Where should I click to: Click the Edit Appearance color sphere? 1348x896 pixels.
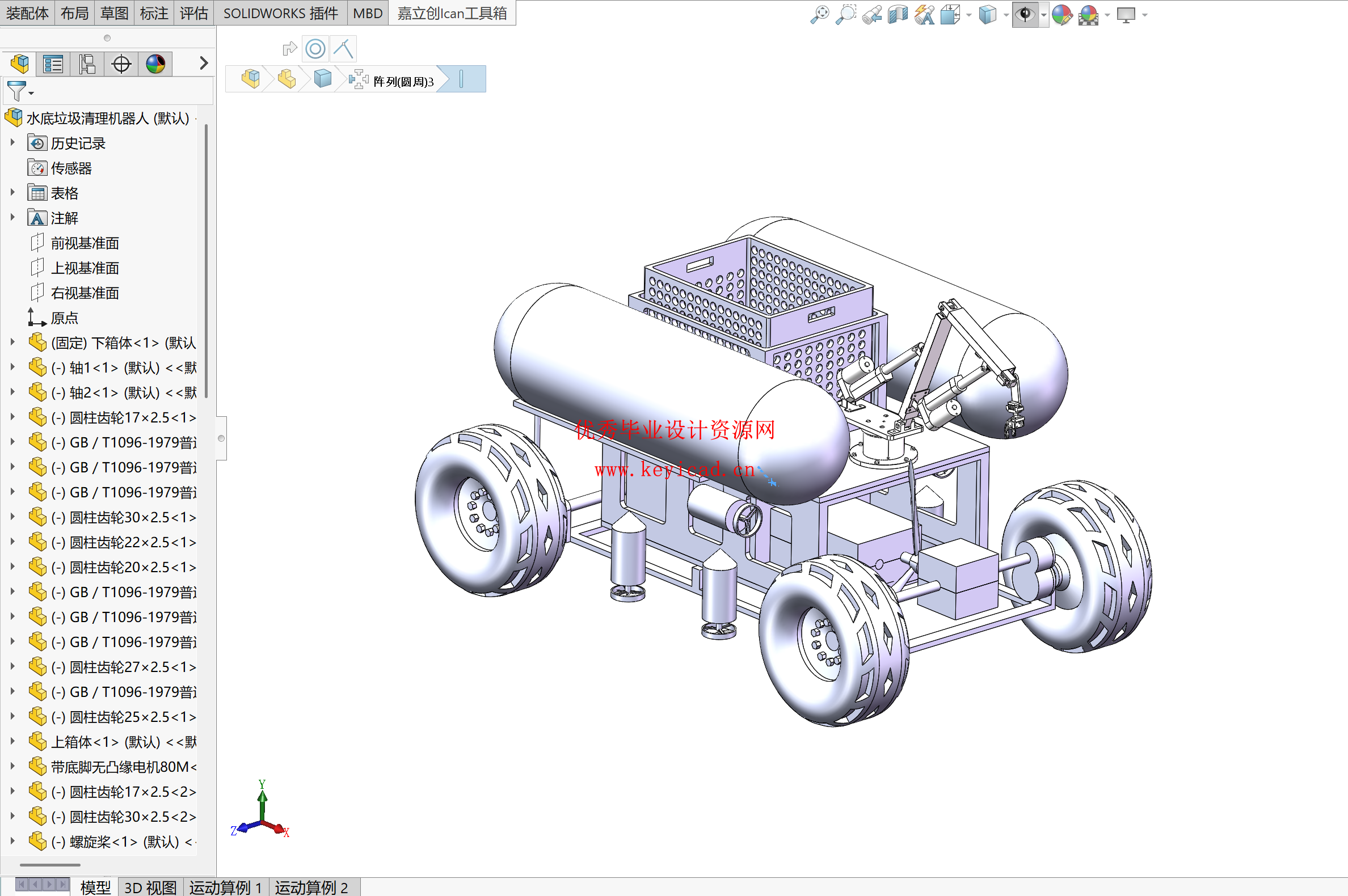(1062, 14)
